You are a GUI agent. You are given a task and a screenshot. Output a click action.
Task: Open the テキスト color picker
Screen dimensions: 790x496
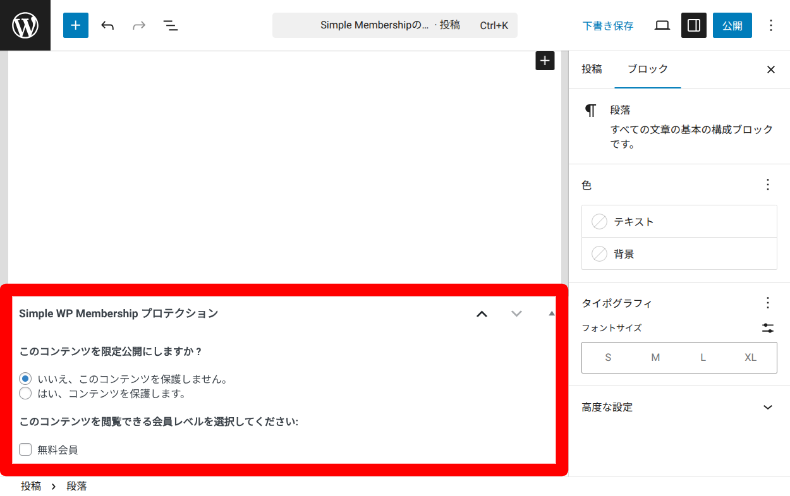pos(679,221)
